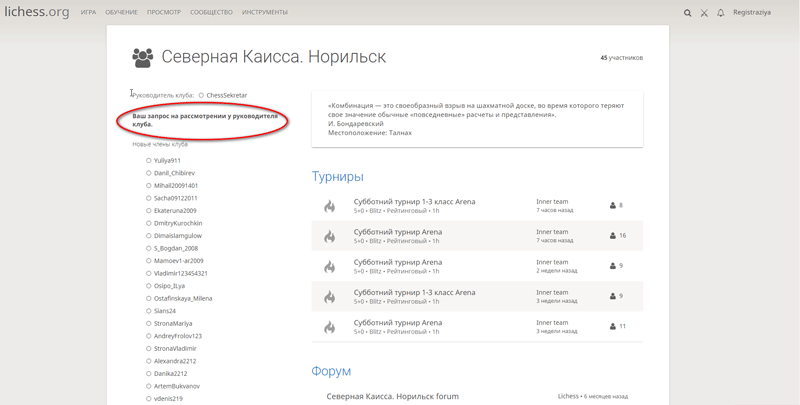Open member Alexandra2212 profile
This screenshot has width=800, height=405.
[x=175, y=361]
